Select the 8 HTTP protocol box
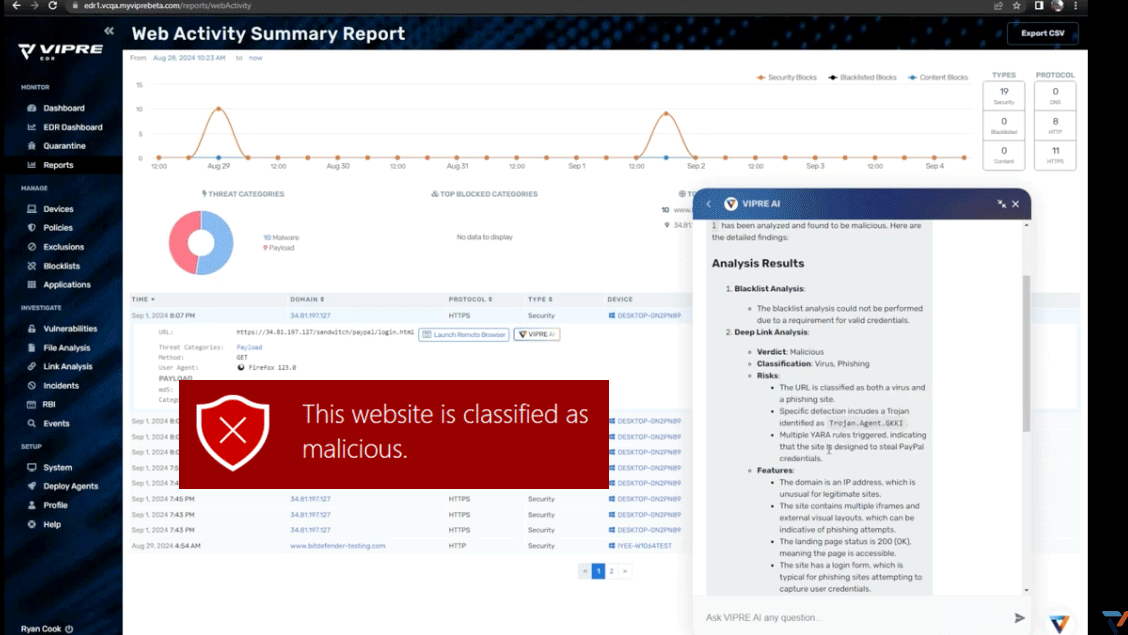This screenshot has height=635, width=1128. 1055,126
